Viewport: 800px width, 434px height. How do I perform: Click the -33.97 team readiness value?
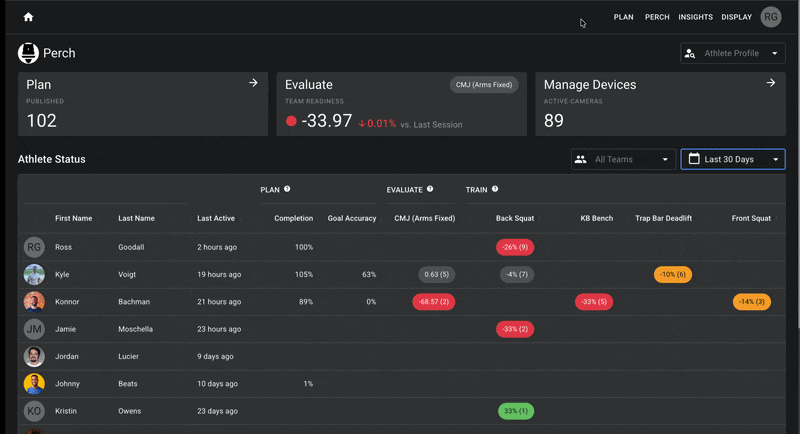tap(327, 121)
